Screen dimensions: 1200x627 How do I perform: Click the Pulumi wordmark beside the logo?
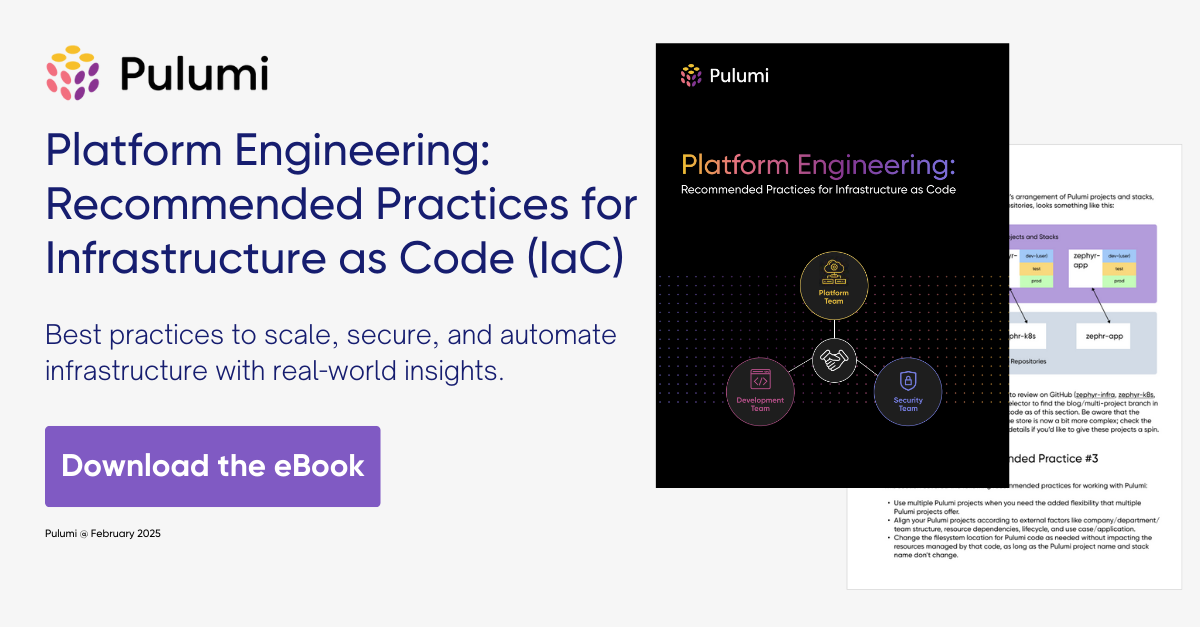point(194,73)
